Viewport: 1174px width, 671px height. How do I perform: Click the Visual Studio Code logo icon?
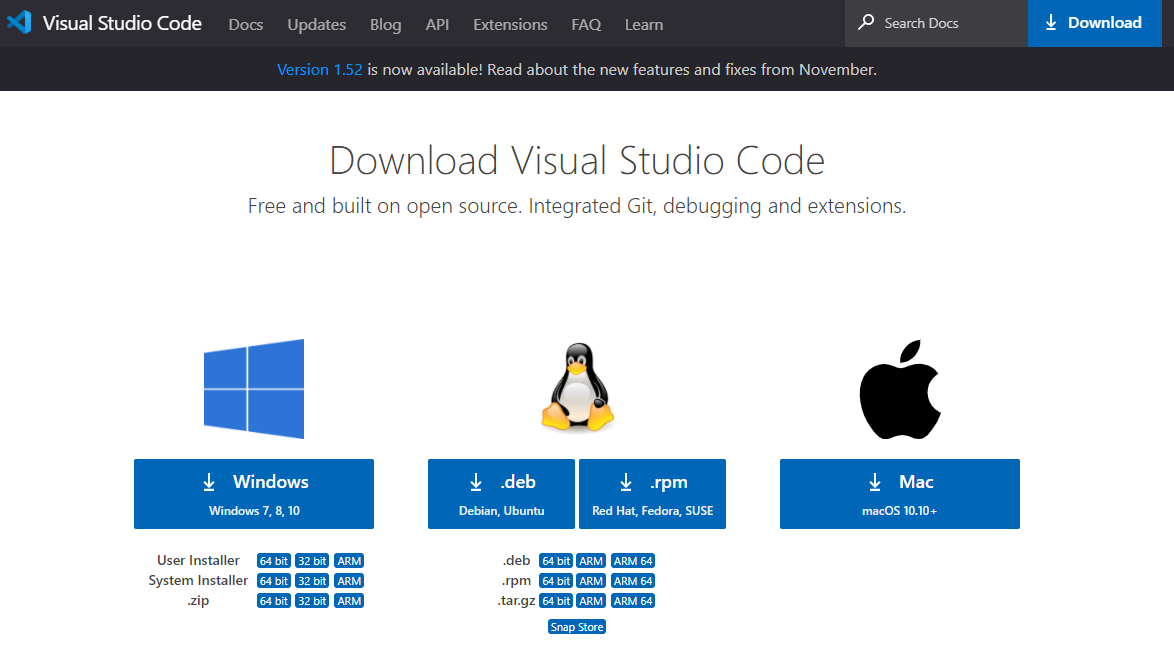point(19,22)
